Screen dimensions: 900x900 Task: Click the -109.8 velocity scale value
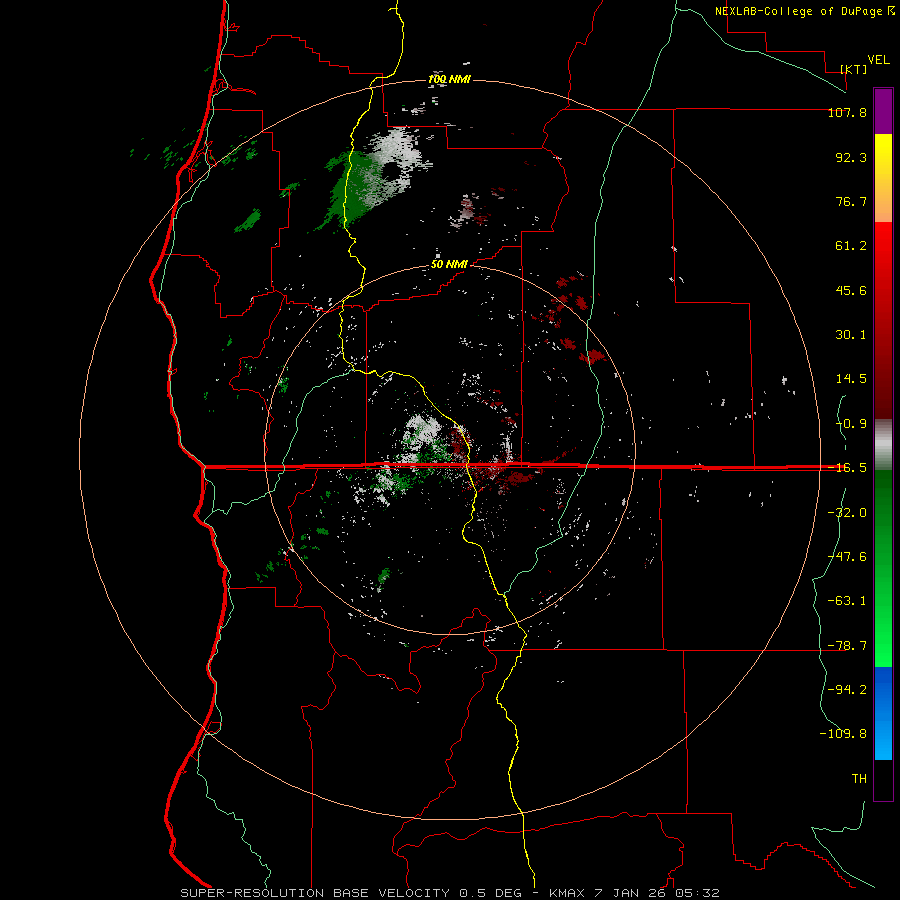pos(843,734)
